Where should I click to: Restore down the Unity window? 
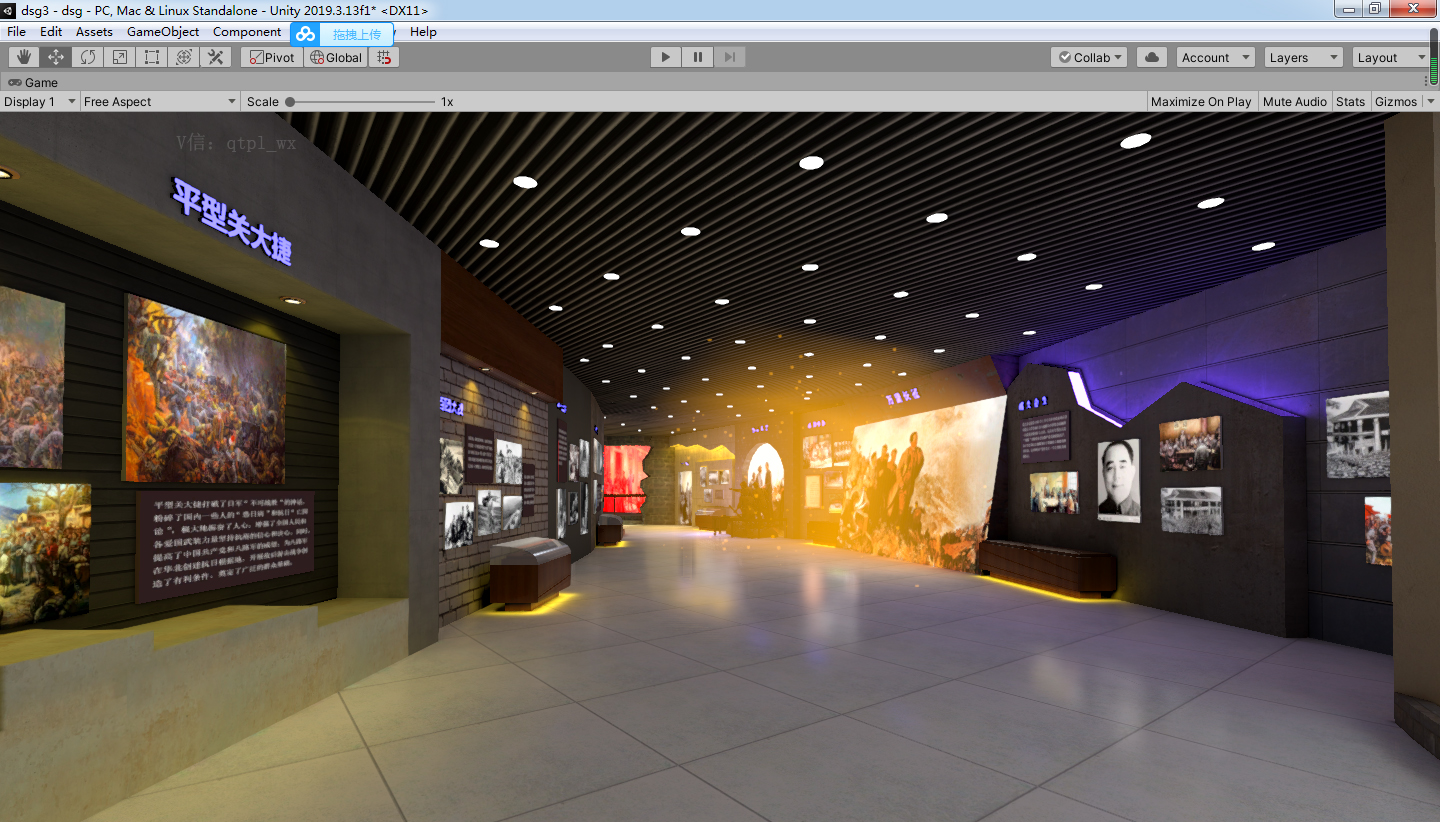point(1375,8)
